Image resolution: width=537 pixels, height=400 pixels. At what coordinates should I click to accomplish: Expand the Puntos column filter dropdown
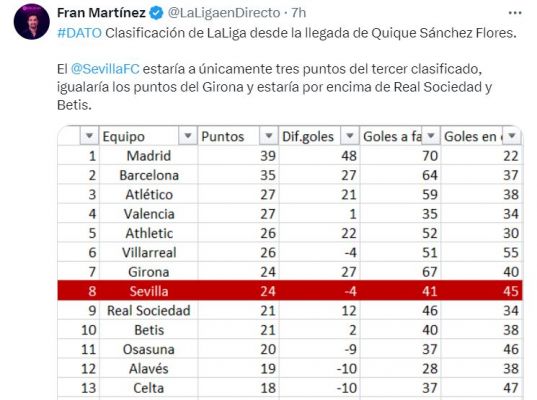[268, 136]
